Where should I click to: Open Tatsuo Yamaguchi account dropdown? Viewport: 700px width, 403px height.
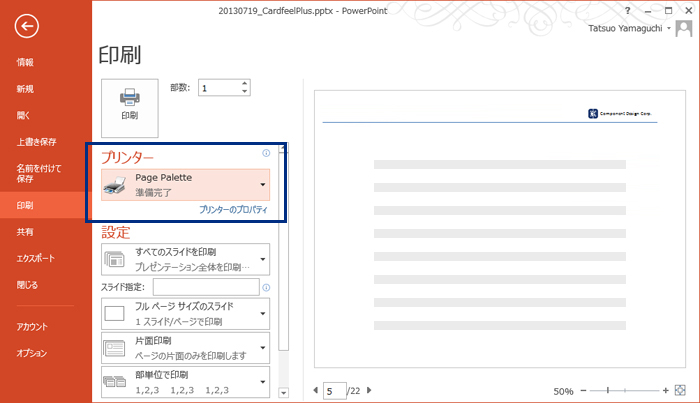629,28
